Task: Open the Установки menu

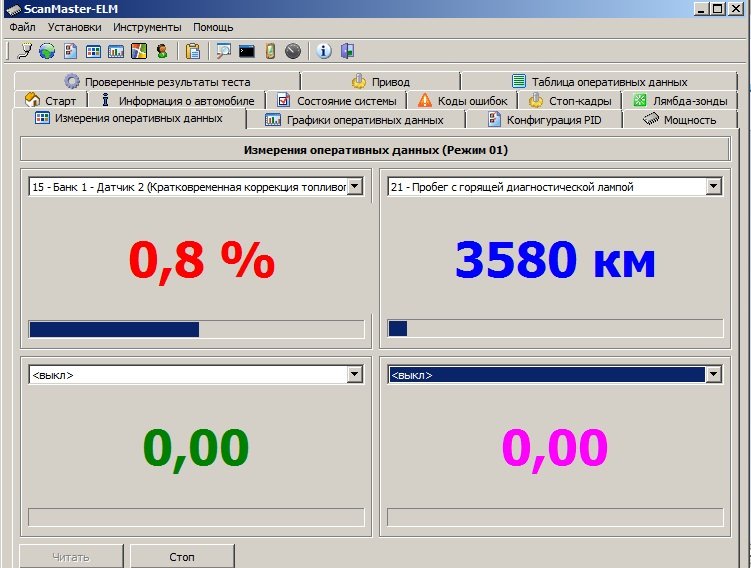Action: [74, 27]
